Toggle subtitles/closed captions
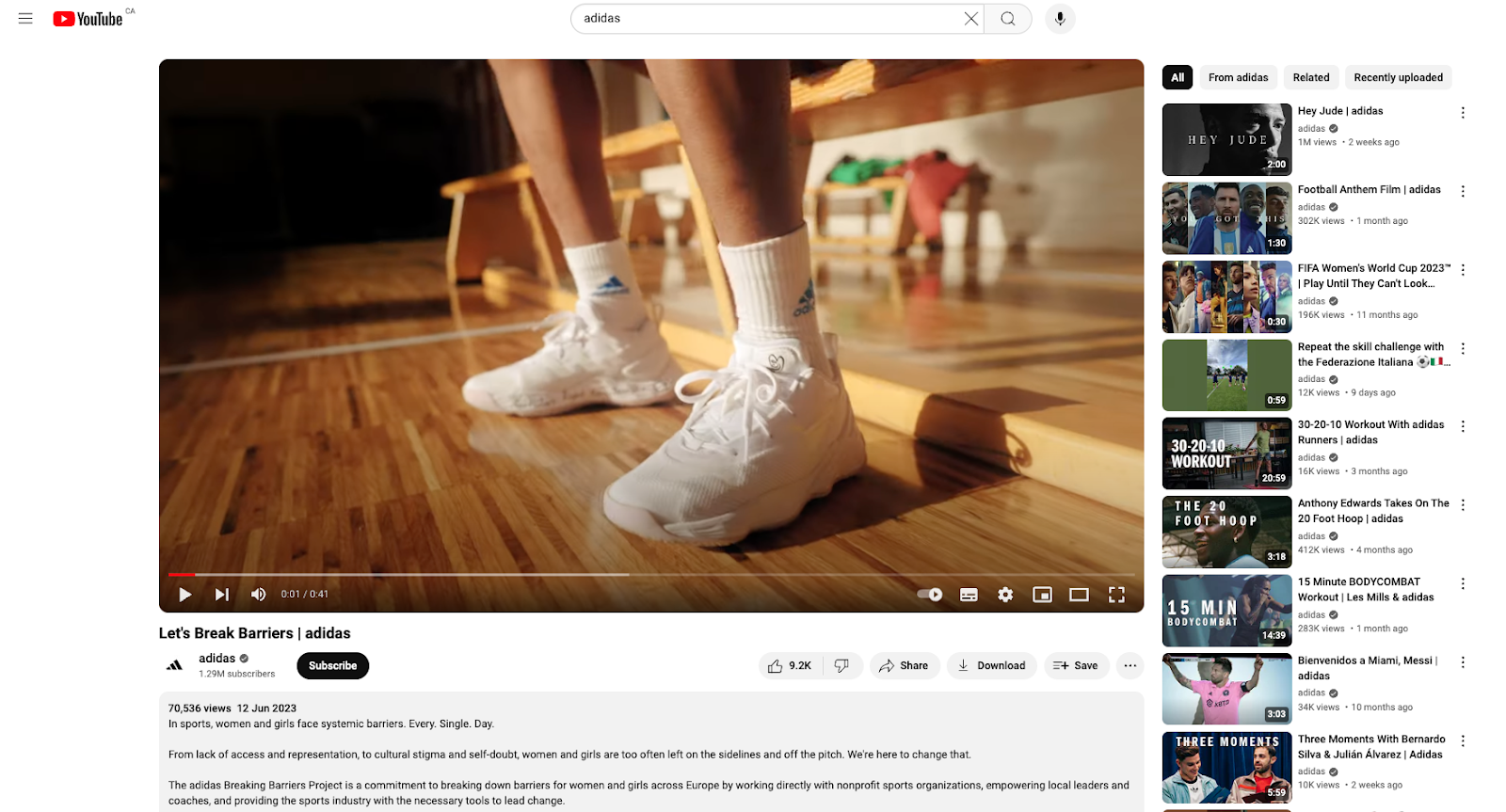This screenshot has height=812, width=1506. click(x=969, y=595)
